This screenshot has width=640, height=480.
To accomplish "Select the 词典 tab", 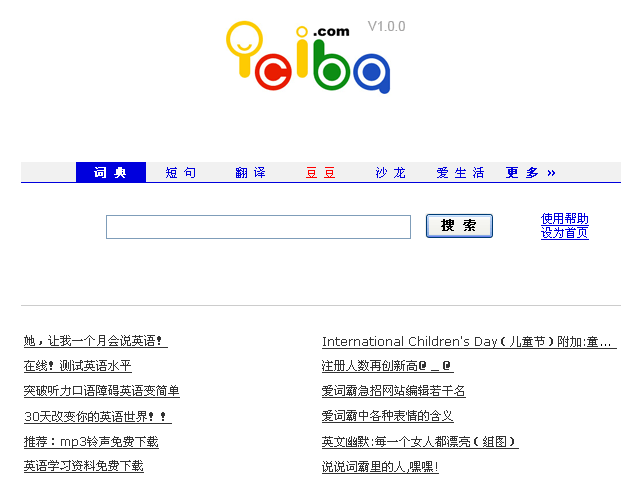I will 111,172.
